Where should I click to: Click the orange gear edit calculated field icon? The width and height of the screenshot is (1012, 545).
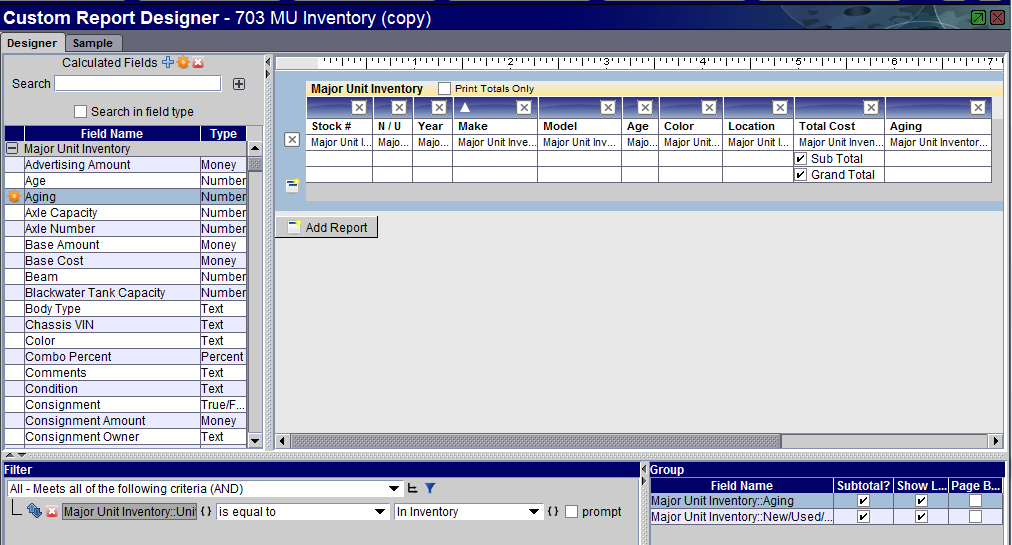pyautogui.click(x=183, y=63)
